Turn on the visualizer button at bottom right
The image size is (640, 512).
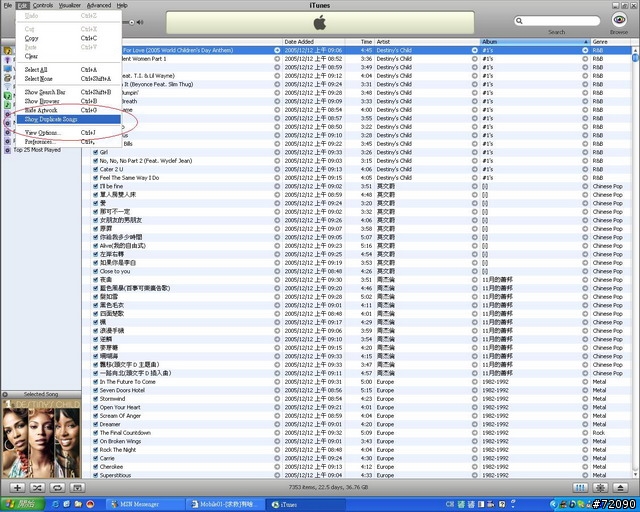click(x=600, y=488)
